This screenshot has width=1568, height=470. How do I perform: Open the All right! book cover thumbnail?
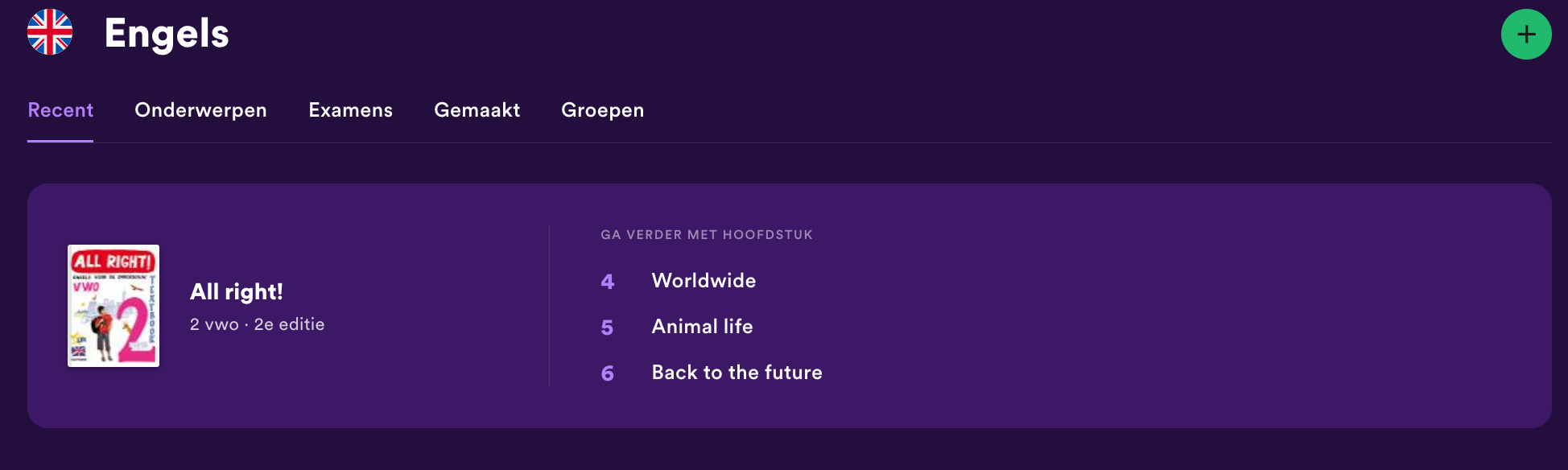pos(113,306)
